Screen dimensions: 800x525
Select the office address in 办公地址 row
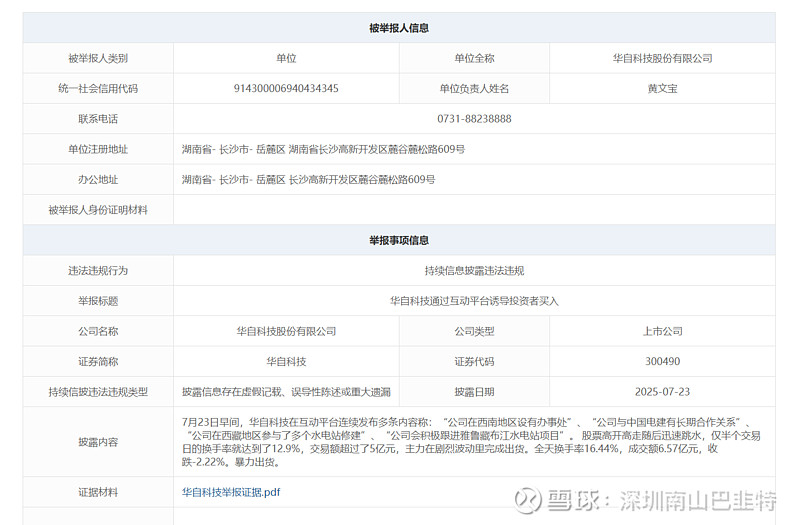(x=309, y=180)
